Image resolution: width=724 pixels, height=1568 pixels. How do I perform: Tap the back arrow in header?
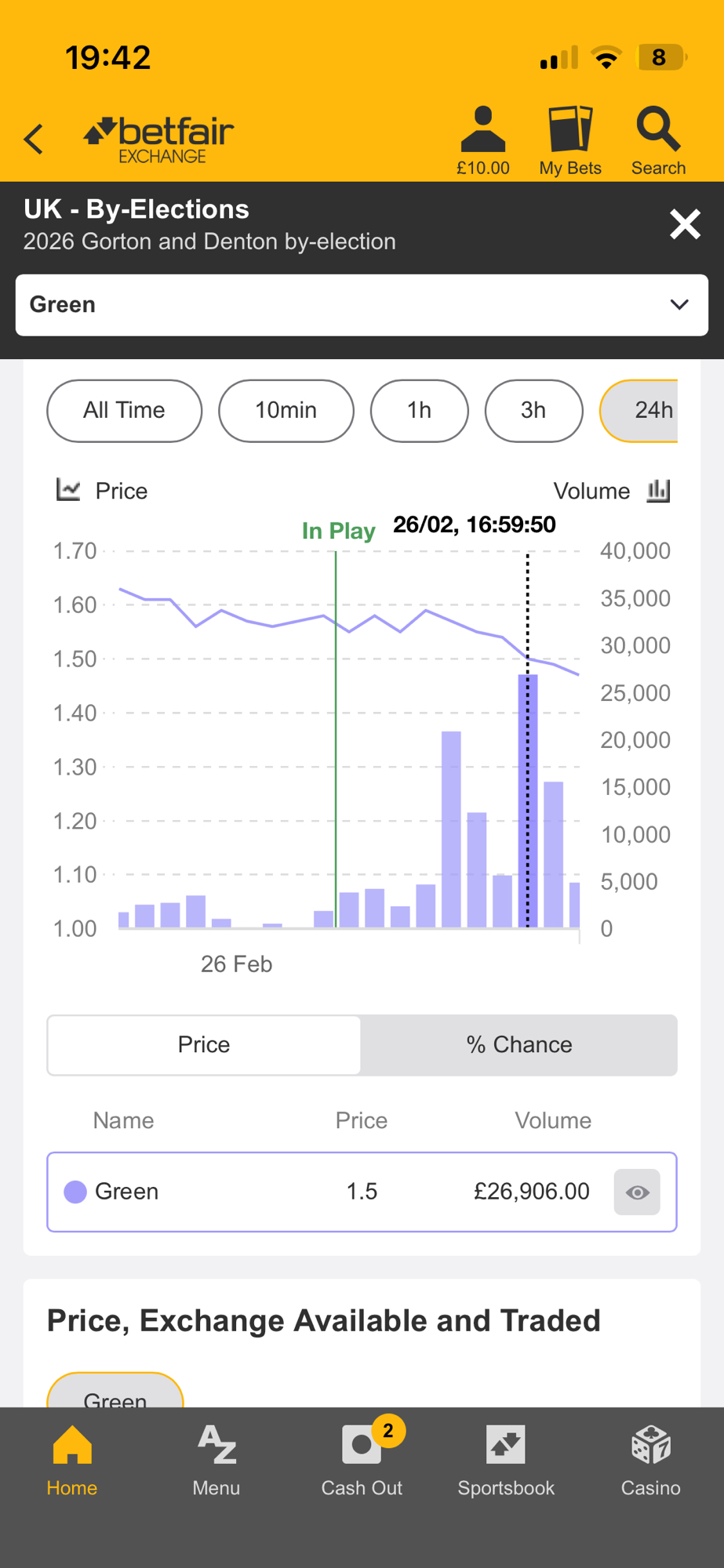click(34, 140)
